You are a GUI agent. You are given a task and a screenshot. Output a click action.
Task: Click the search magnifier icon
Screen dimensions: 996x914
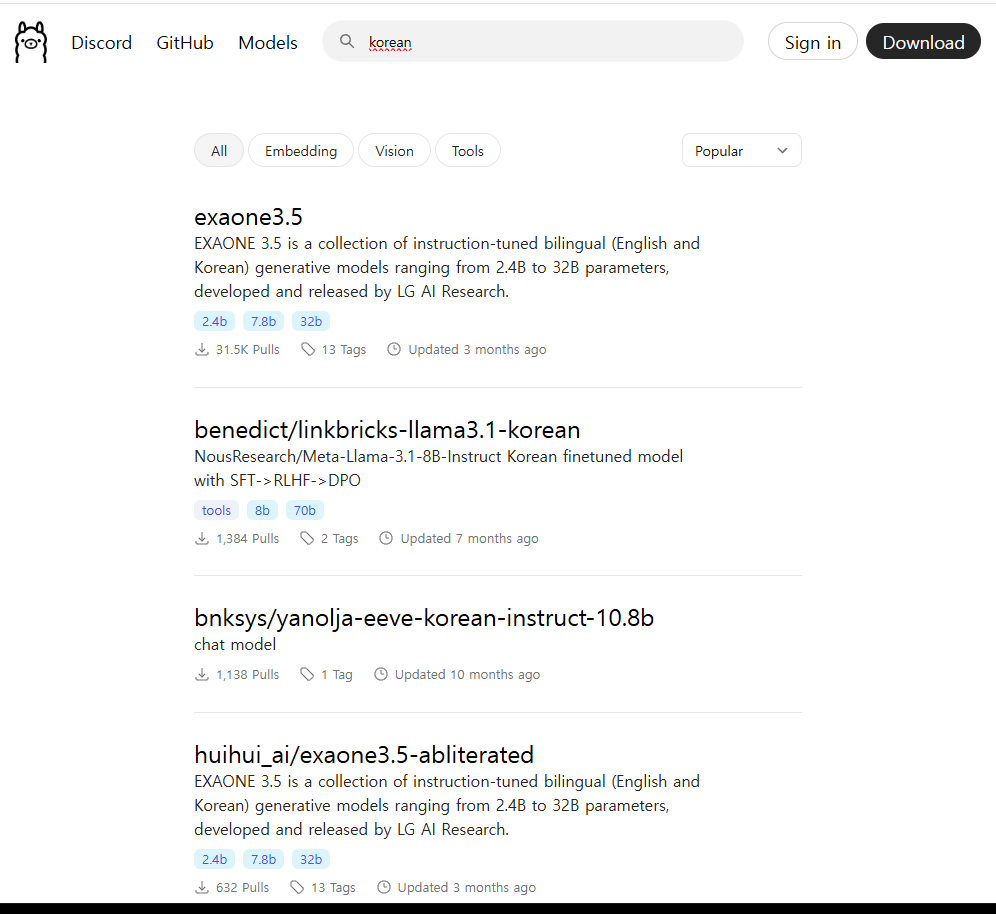pos(347,41)
